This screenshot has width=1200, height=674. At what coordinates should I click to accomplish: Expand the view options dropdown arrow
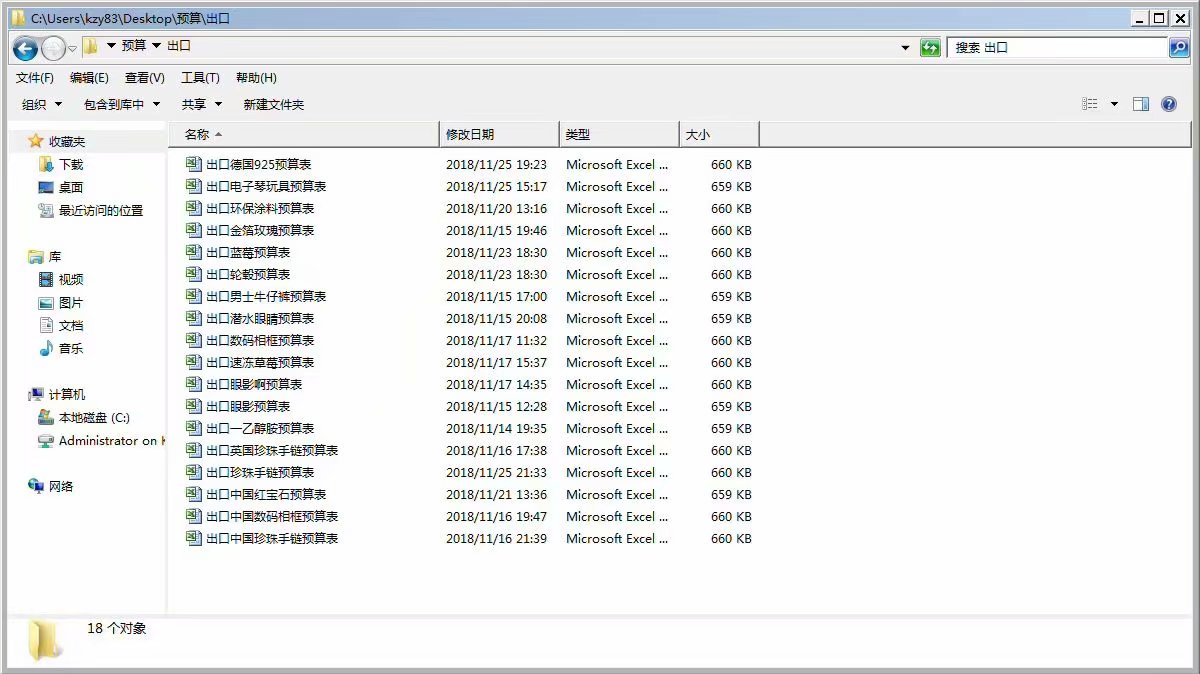coord(1114,104)
